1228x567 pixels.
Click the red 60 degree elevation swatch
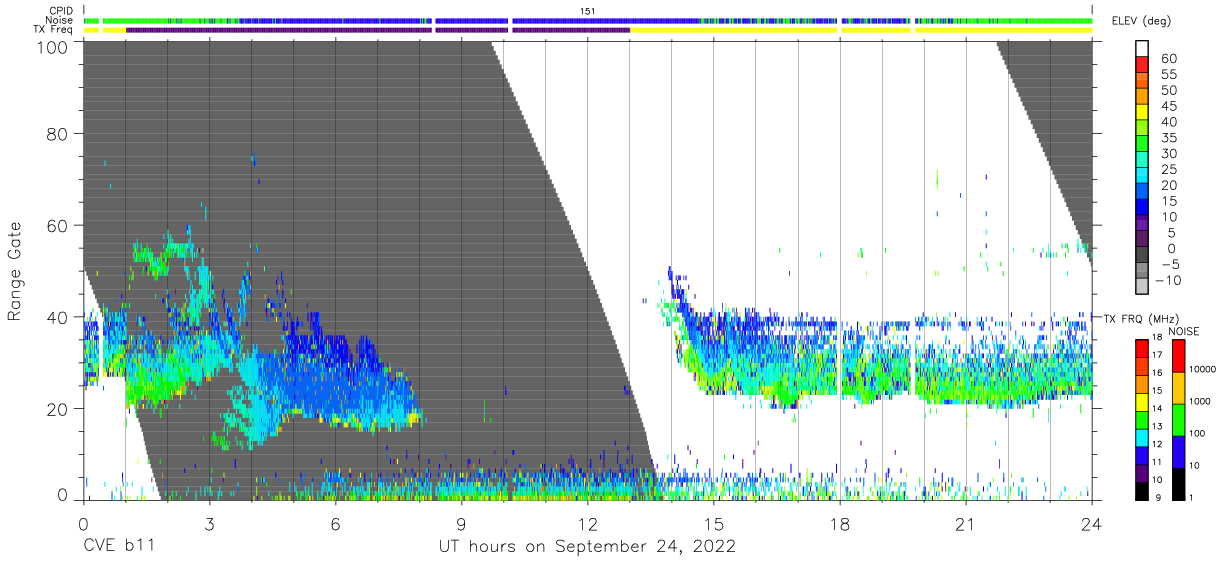point(1143,65)
